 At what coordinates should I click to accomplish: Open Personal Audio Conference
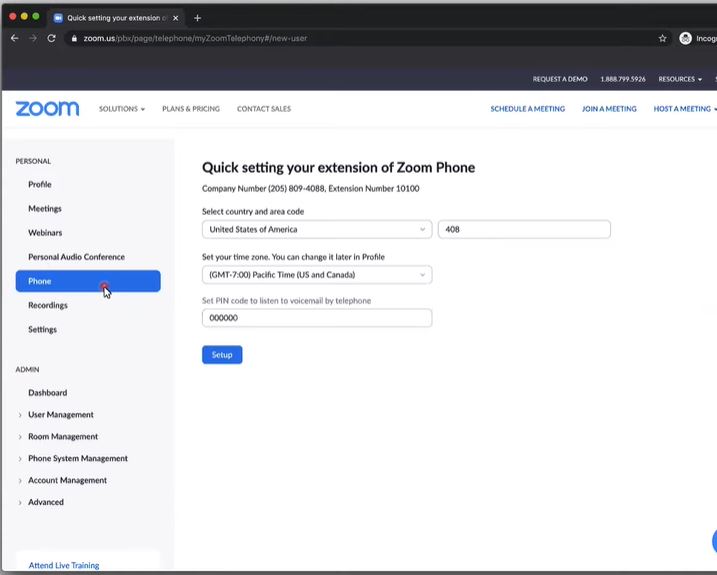pyautogui.click(x=76, y=257)
